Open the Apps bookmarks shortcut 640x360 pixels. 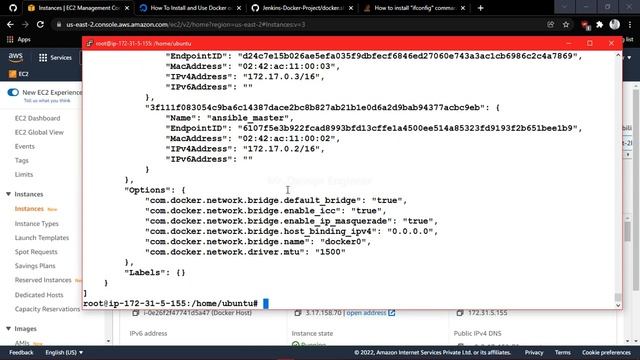pyautogui.click(x=19, y=39)
